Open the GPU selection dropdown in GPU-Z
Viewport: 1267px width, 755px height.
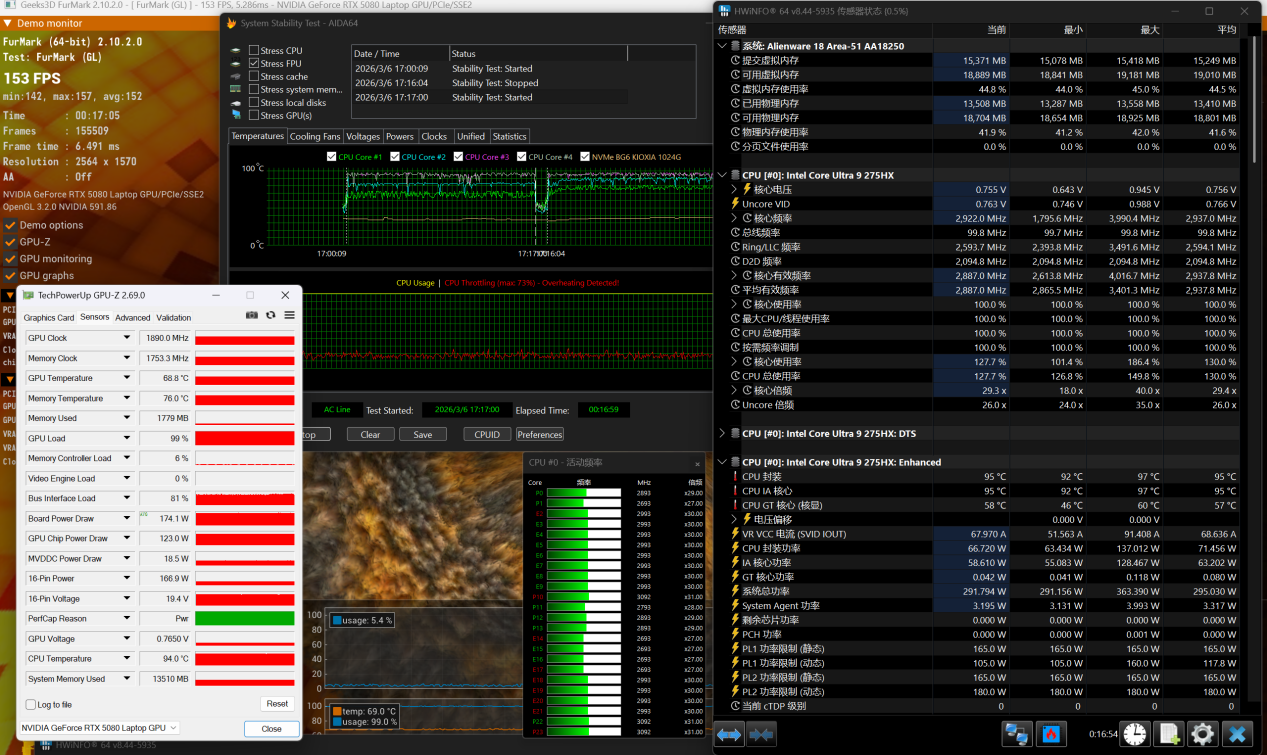point(100,728)
